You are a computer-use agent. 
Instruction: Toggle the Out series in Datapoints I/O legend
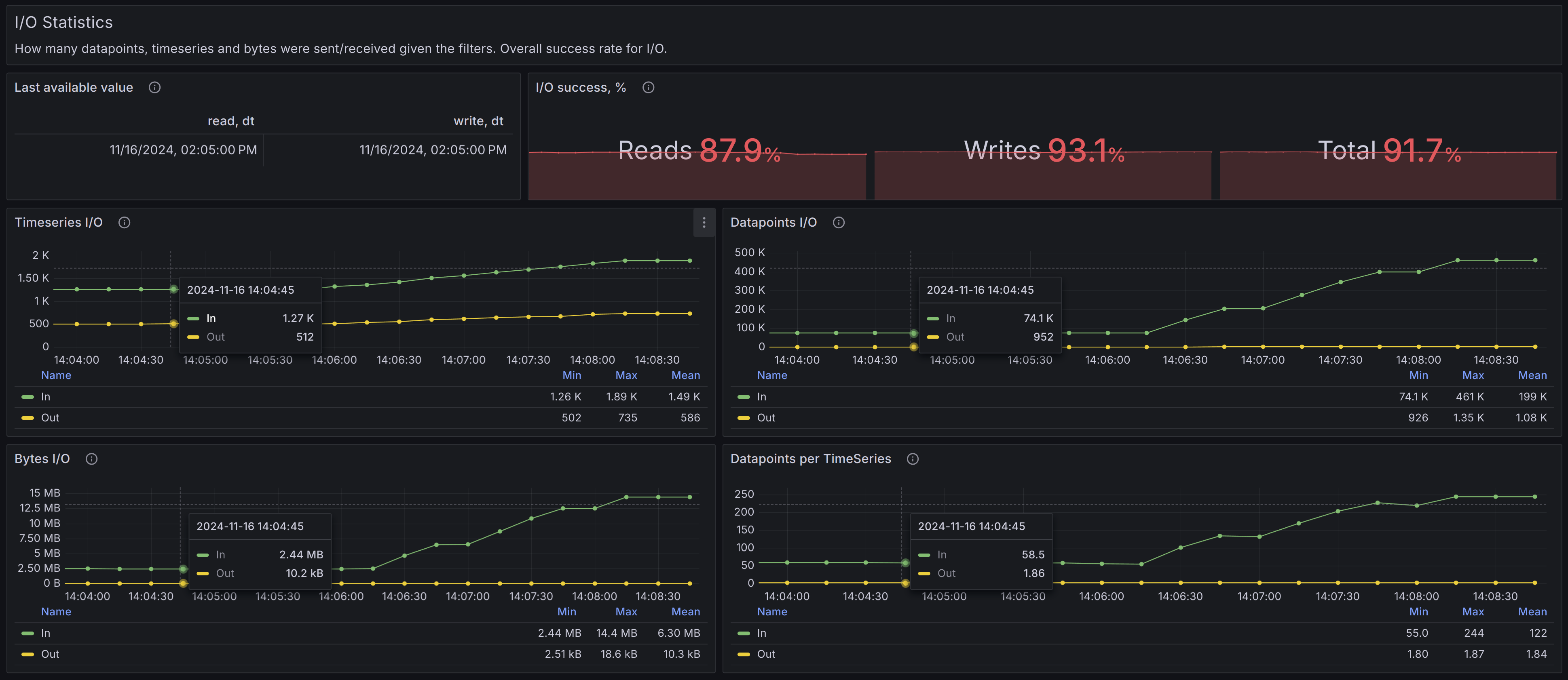(x=766, y=418)
